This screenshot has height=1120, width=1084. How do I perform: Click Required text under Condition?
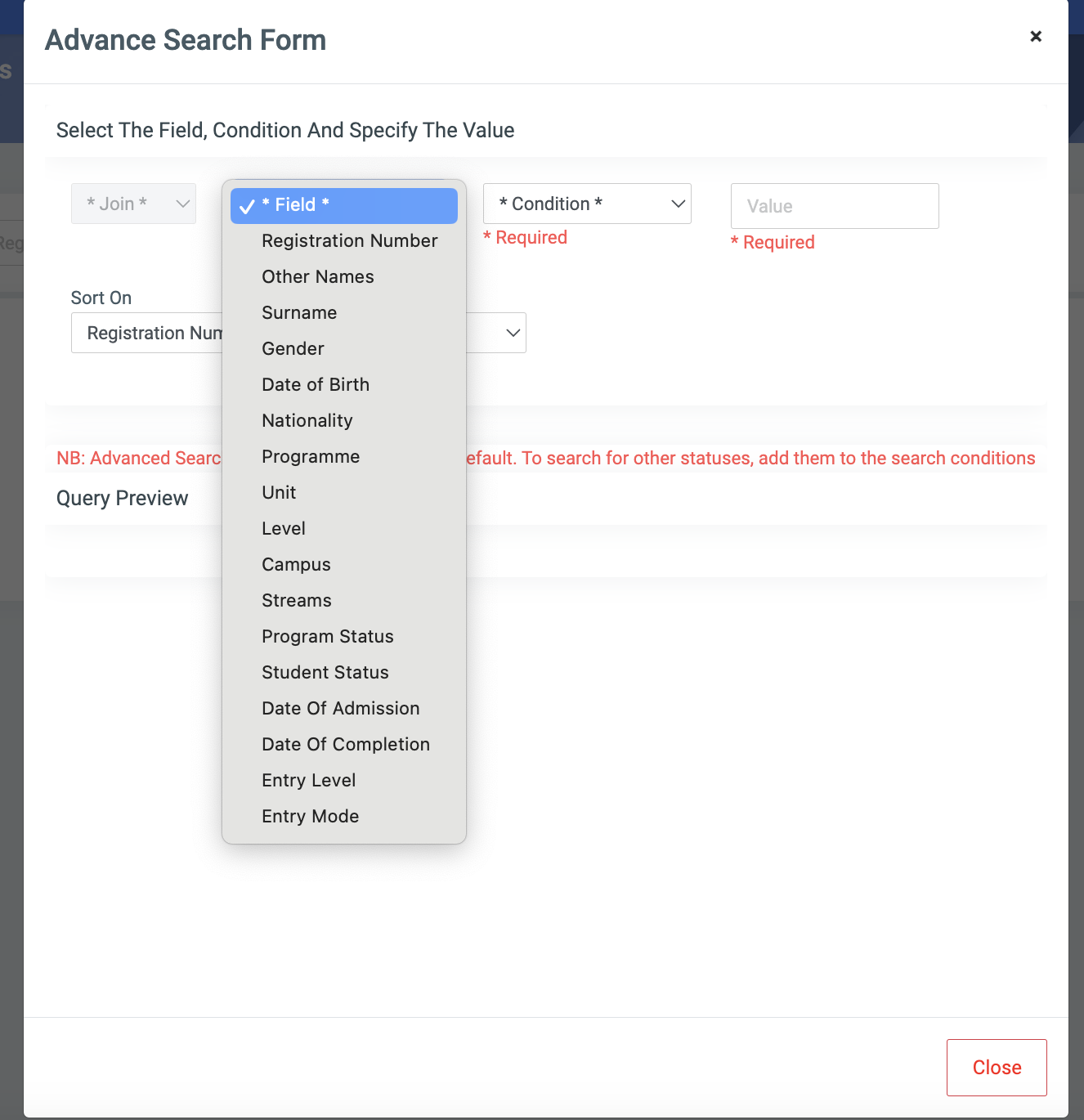click(x=525, y=237)
